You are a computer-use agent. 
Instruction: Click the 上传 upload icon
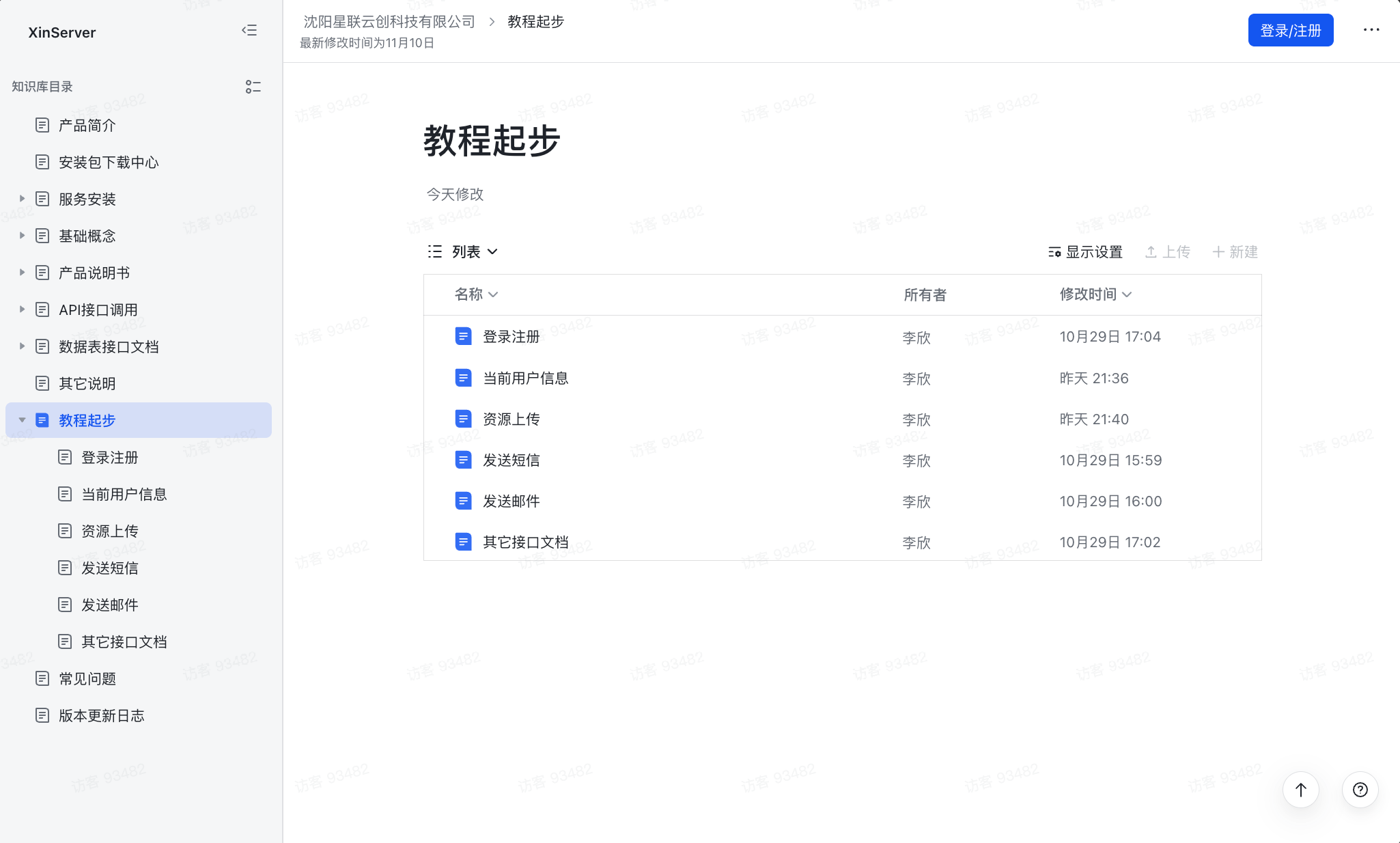point(1152,252)
